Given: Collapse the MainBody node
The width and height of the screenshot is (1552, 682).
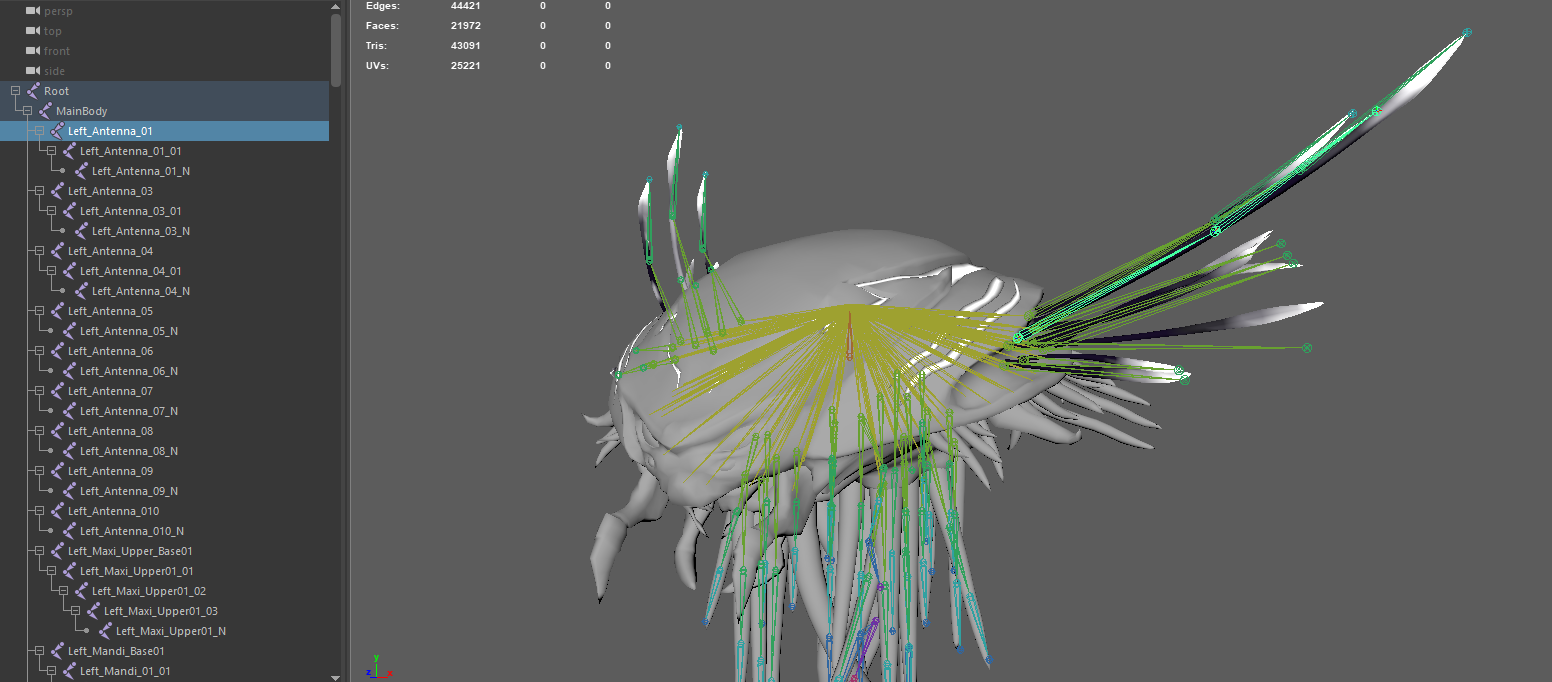Looking at the screenshot, I should 27,111.
